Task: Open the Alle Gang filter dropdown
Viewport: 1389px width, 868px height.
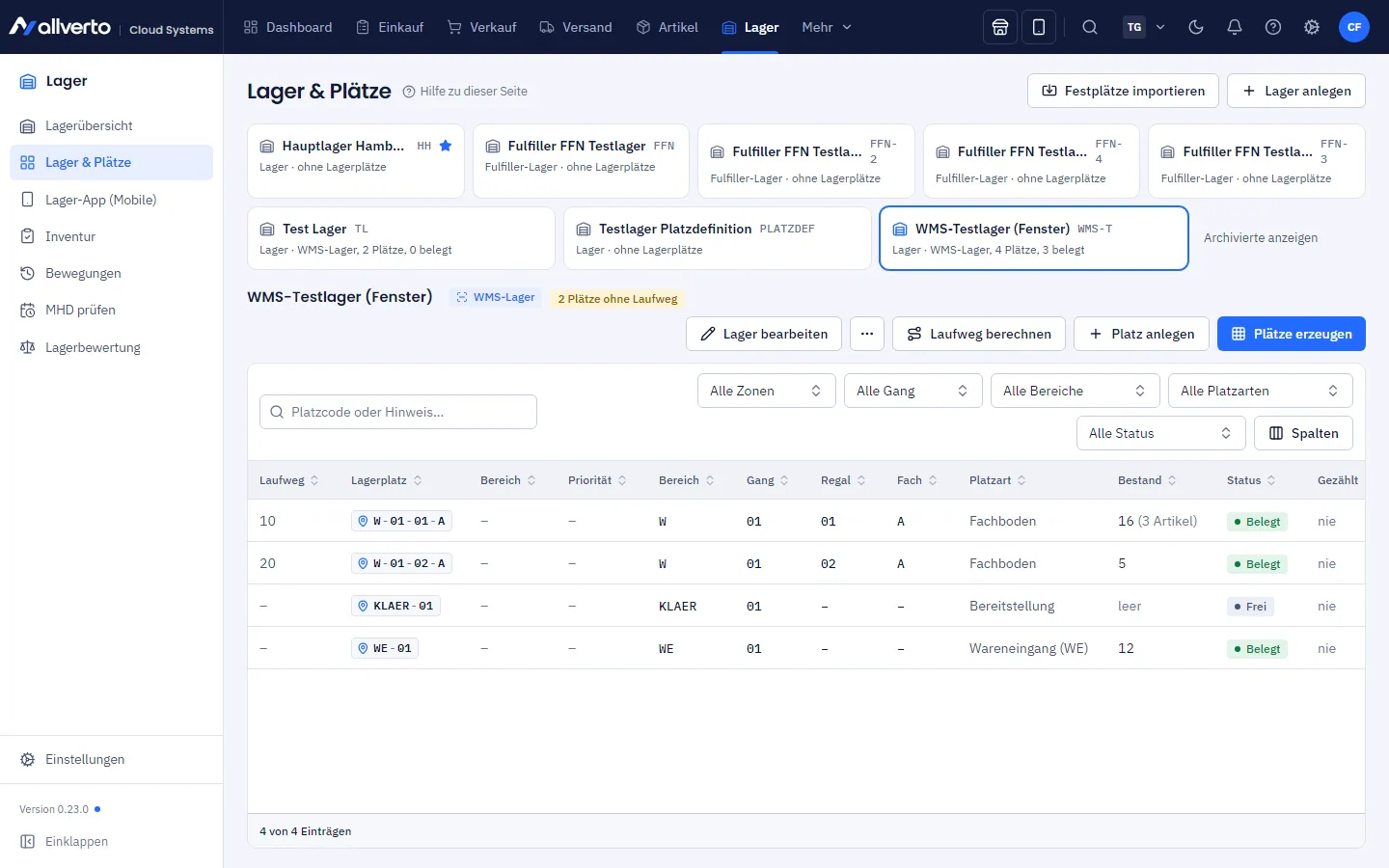Action: coord(913,391)
